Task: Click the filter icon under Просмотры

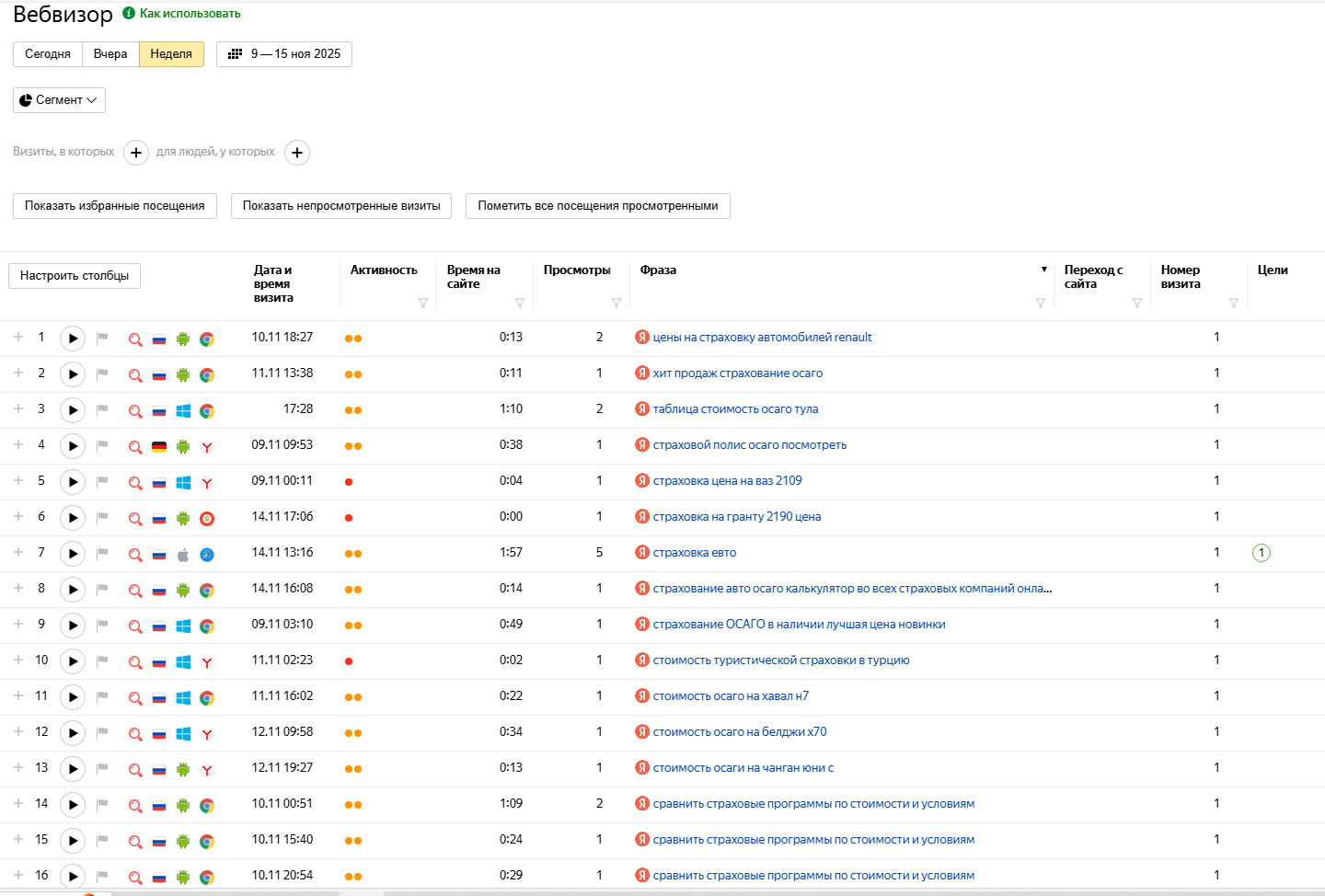Action: [616, 304]
